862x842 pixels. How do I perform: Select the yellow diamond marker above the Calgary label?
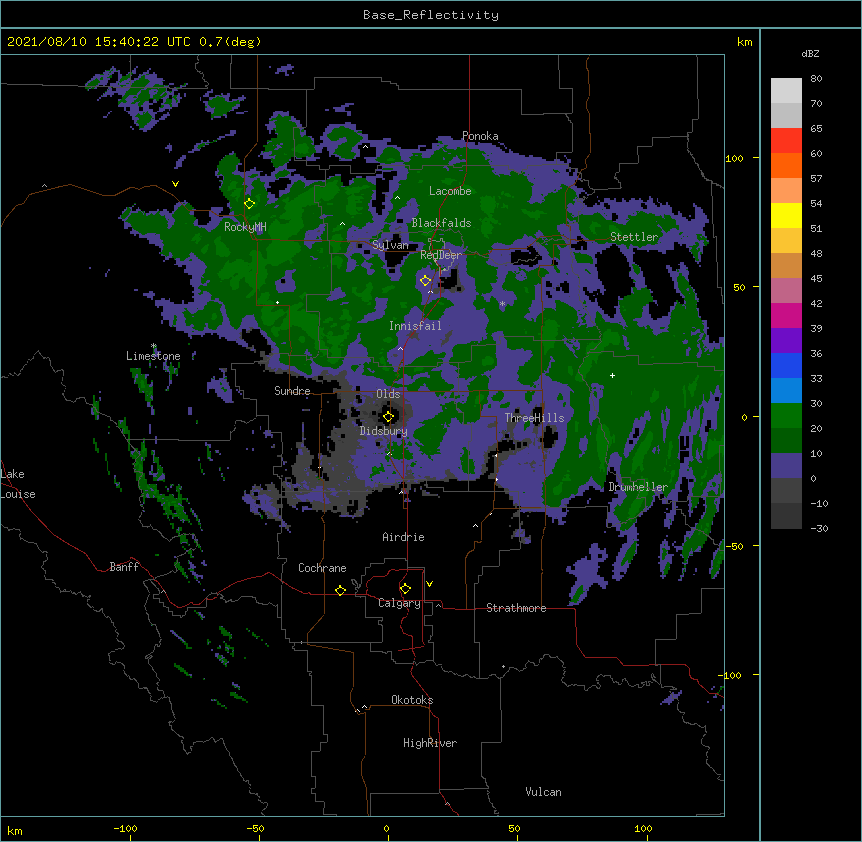click(405, 589)
